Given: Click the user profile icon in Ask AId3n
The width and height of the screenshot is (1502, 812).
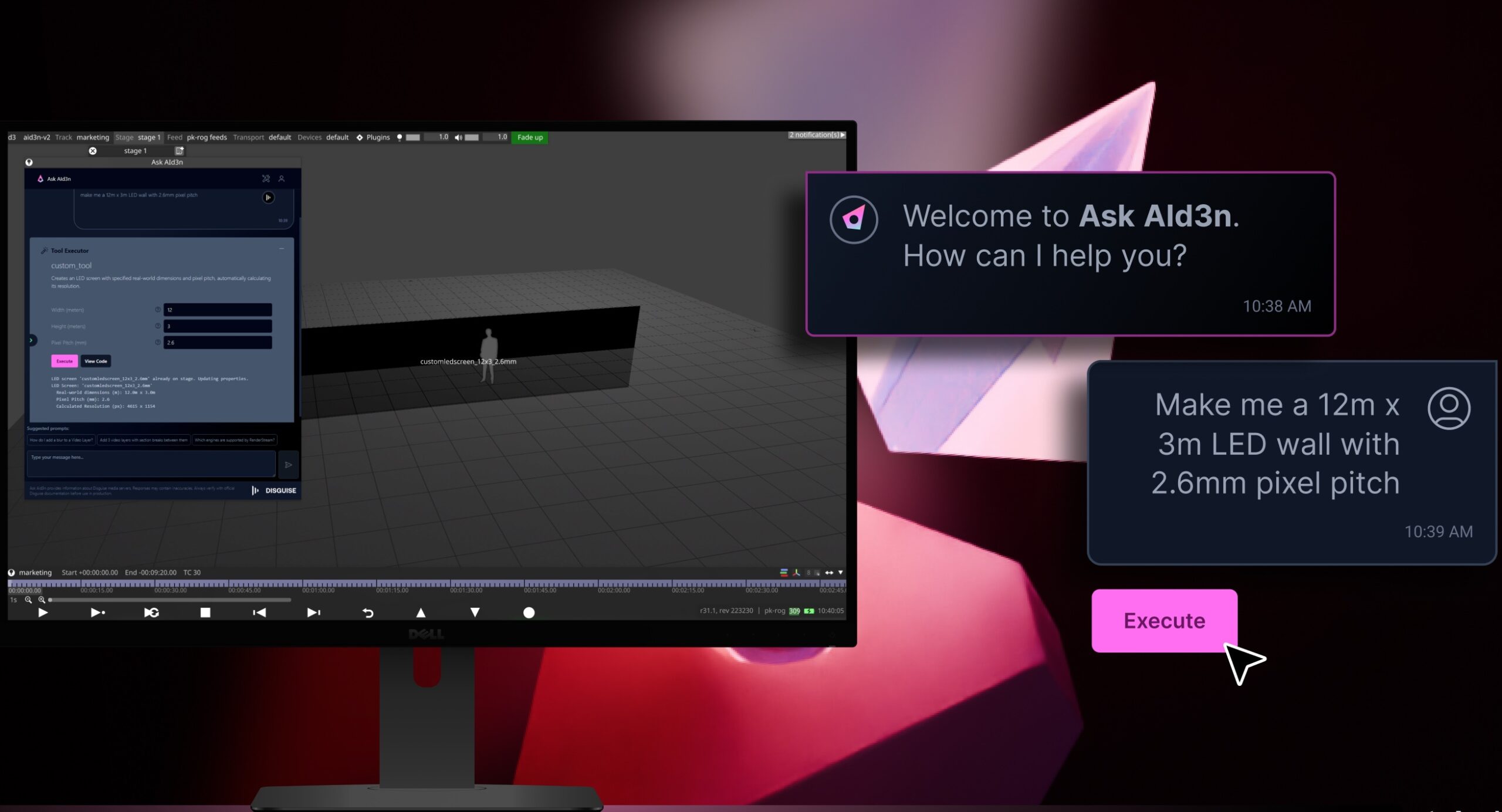Looking at the screenshot, I should coord(282,179).
